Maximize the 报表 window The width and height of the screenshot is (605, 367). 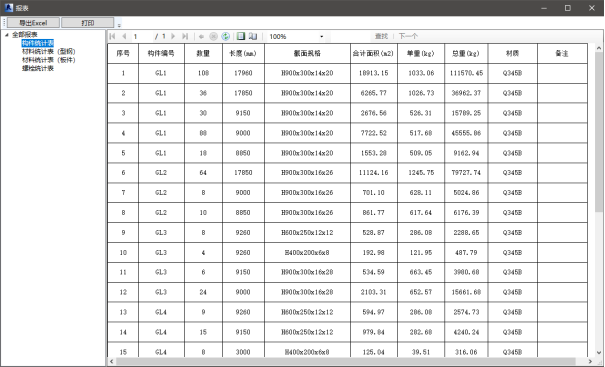pos(568,8)
